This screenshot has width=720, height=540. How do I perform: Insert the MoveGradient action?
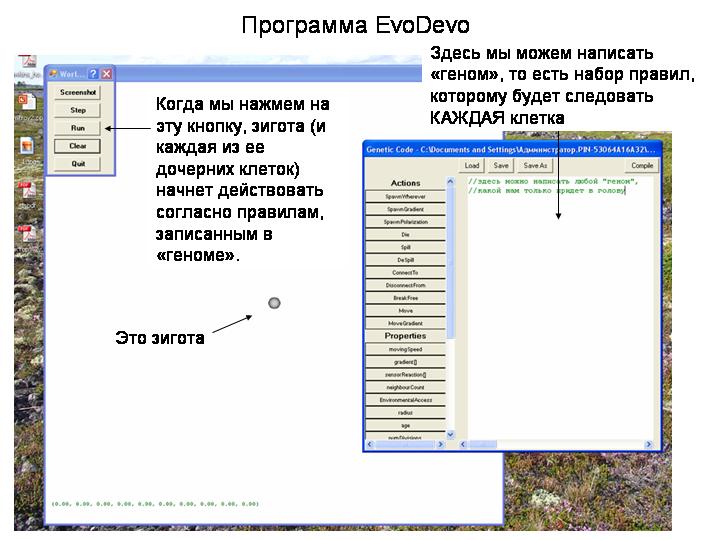pos(405,323)
